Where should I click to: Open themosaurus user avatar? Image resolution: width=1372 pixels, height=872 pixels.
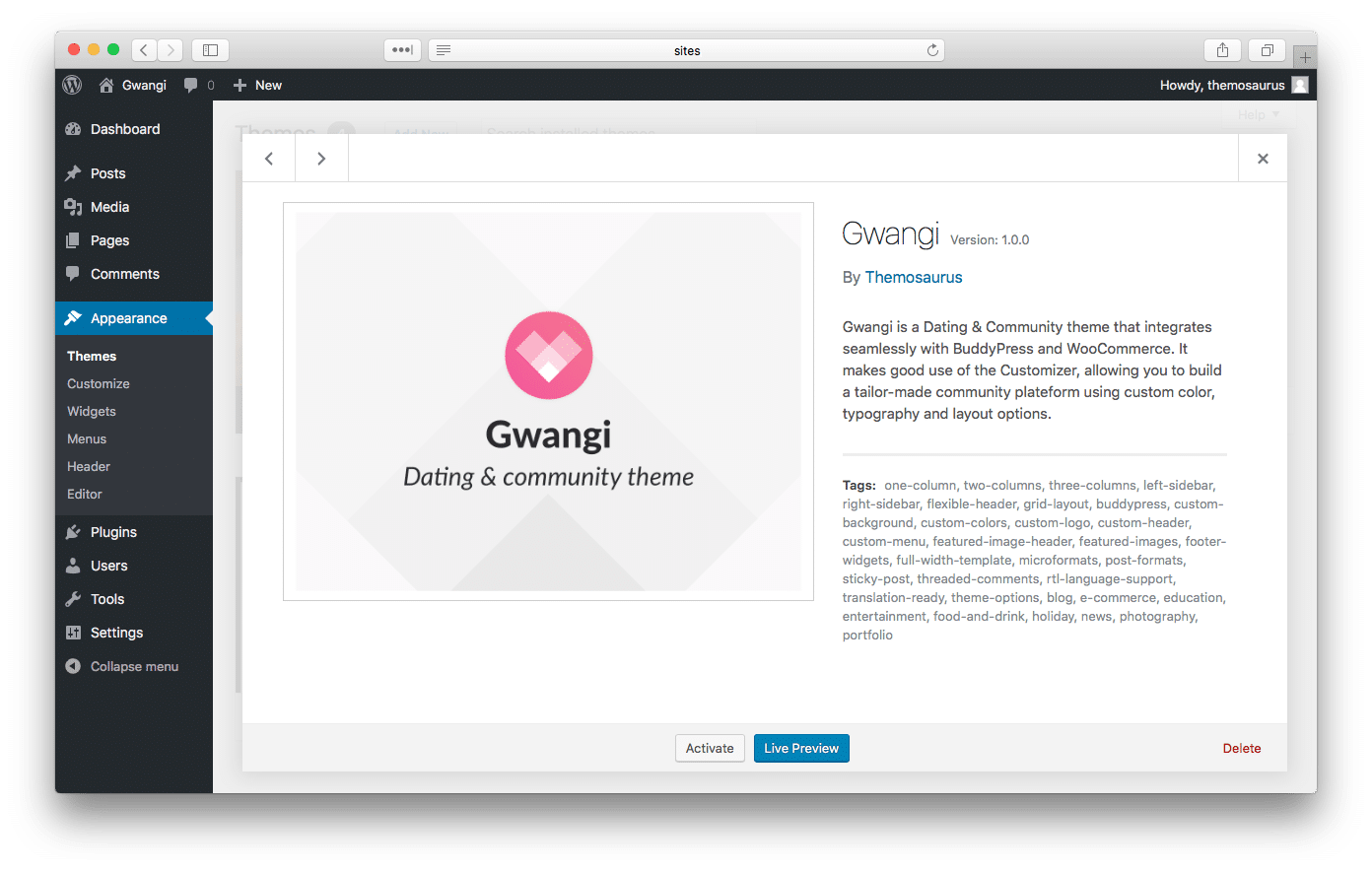pyautogui.click(x=1300, y=85)
